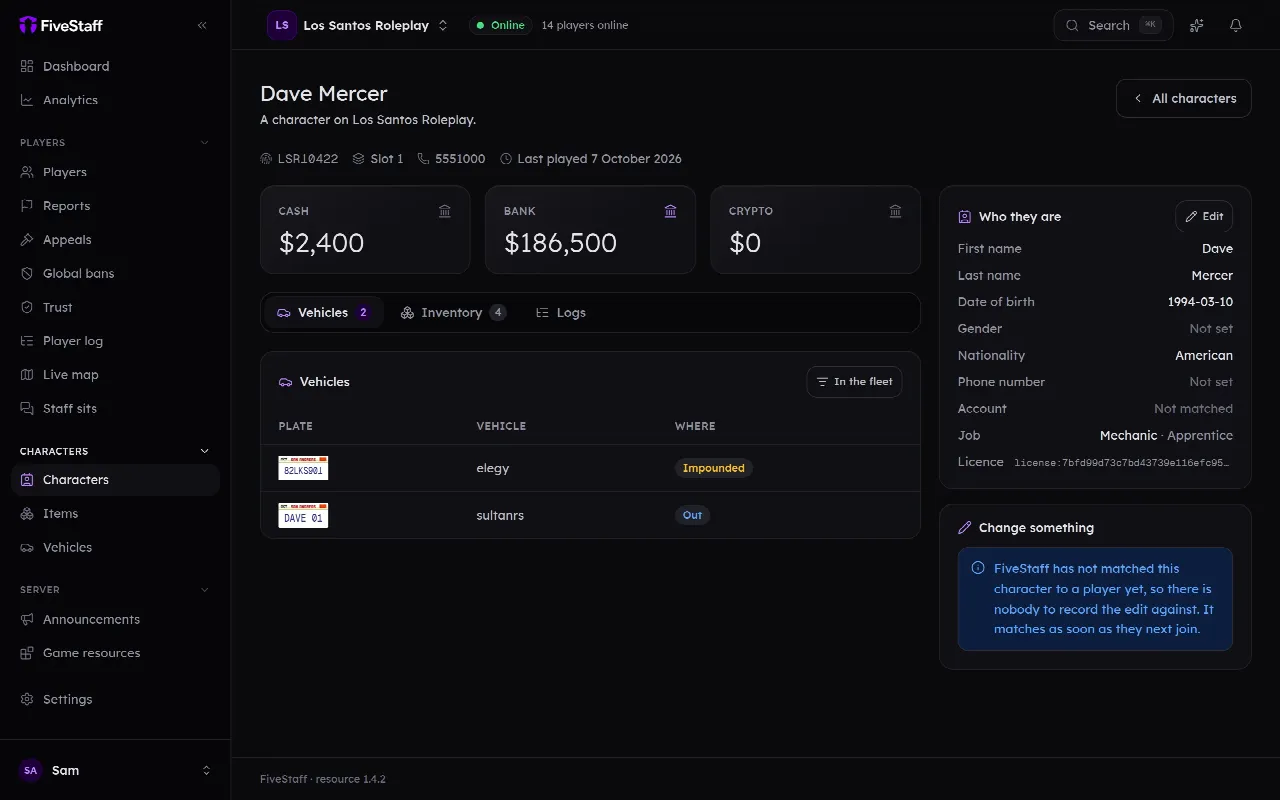Open Global bans
This screenshot has width=1280, height=800.
tap(115, 273)
